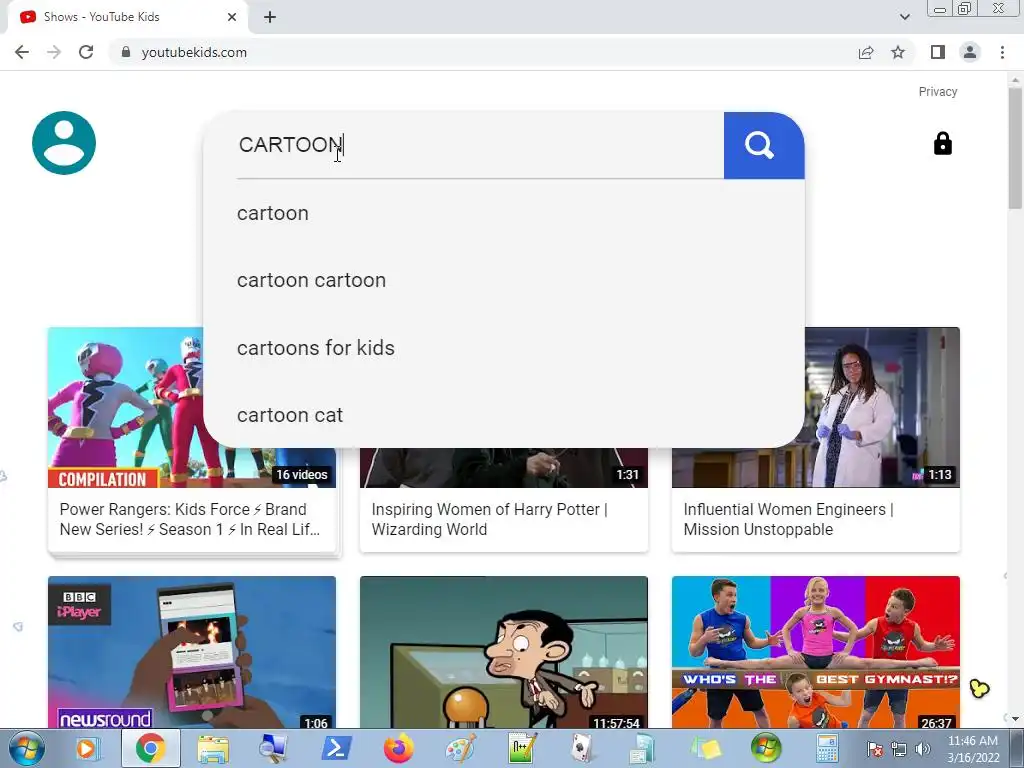This screenshot has height=768, width=1024.
Task: Open the Chrome three-dot menu
Action: (x=1002, y=52)
